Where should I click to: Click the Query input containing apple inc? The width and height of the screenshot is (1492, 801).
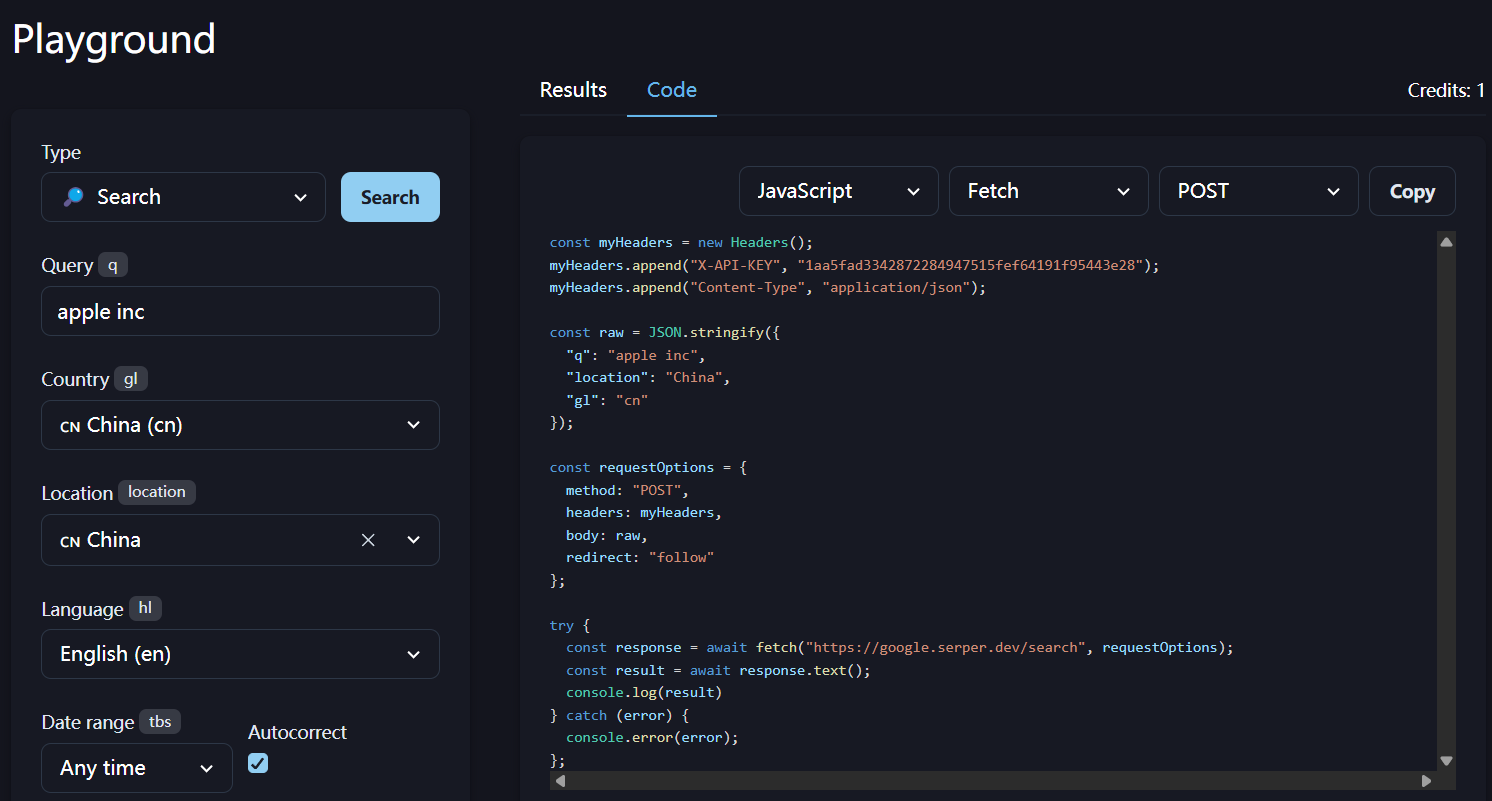click(240, 312)
